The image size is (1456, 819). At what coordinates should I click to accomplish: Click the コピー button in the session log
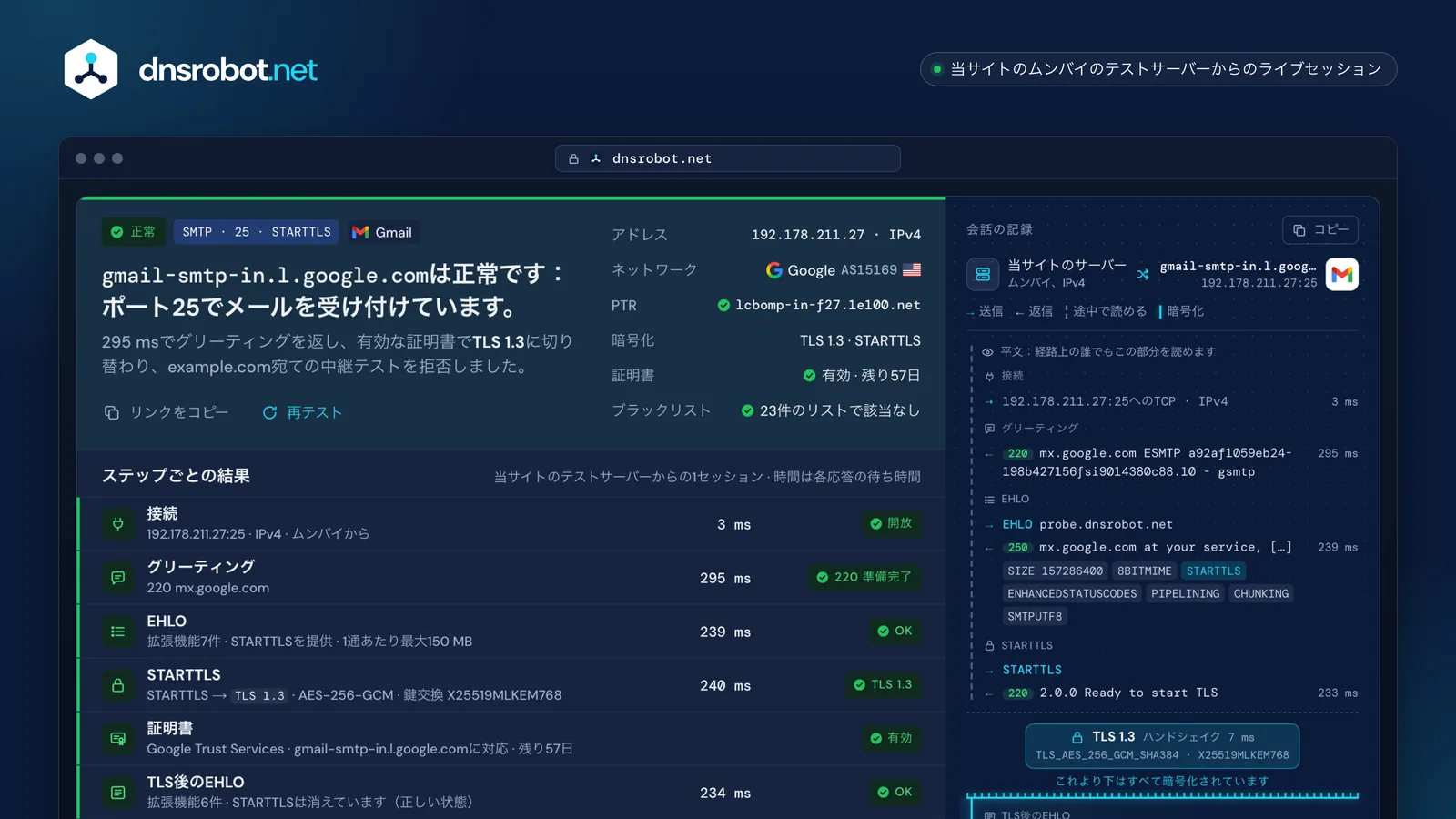pos(1320,229)
